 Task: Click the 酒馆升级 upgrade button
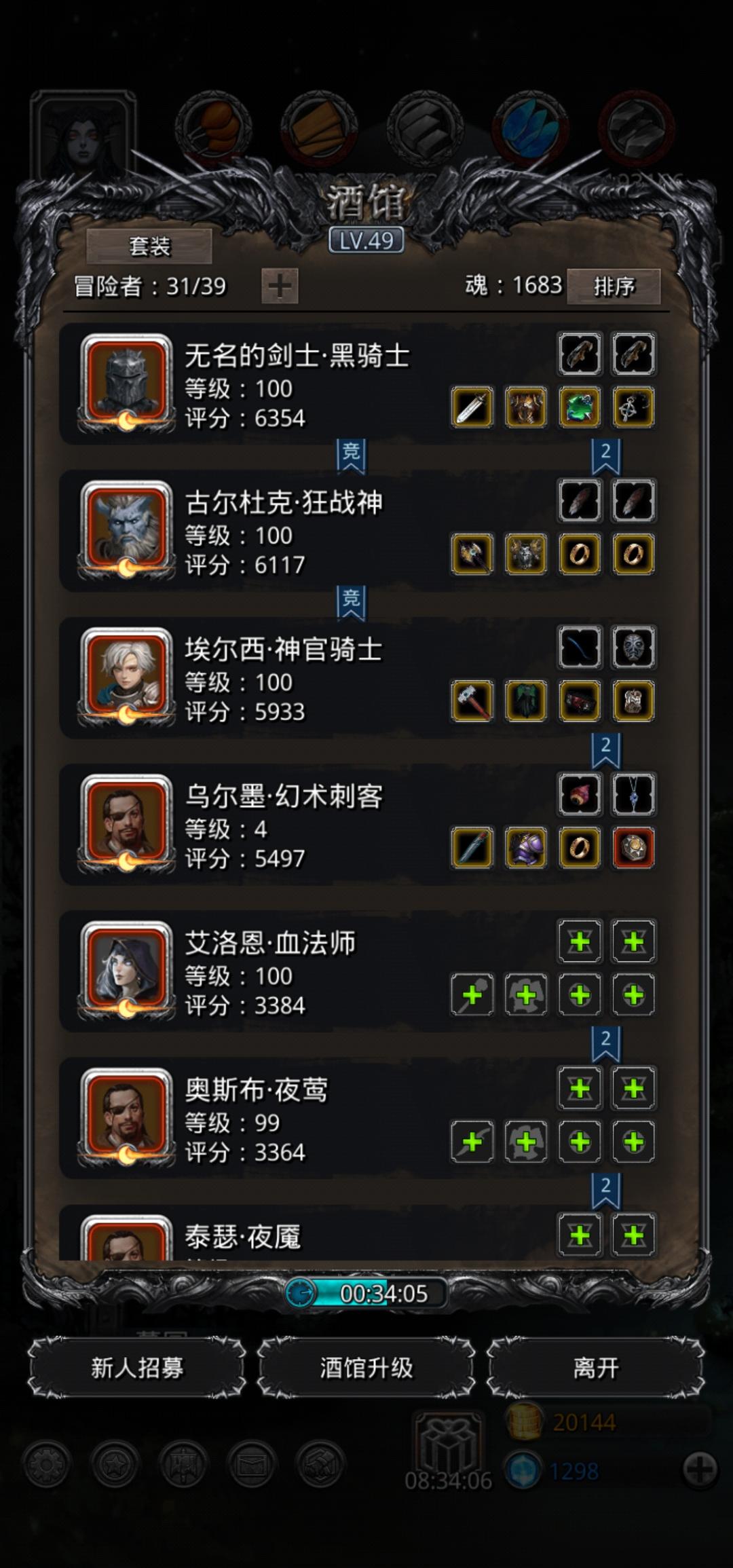point(366,1367)
